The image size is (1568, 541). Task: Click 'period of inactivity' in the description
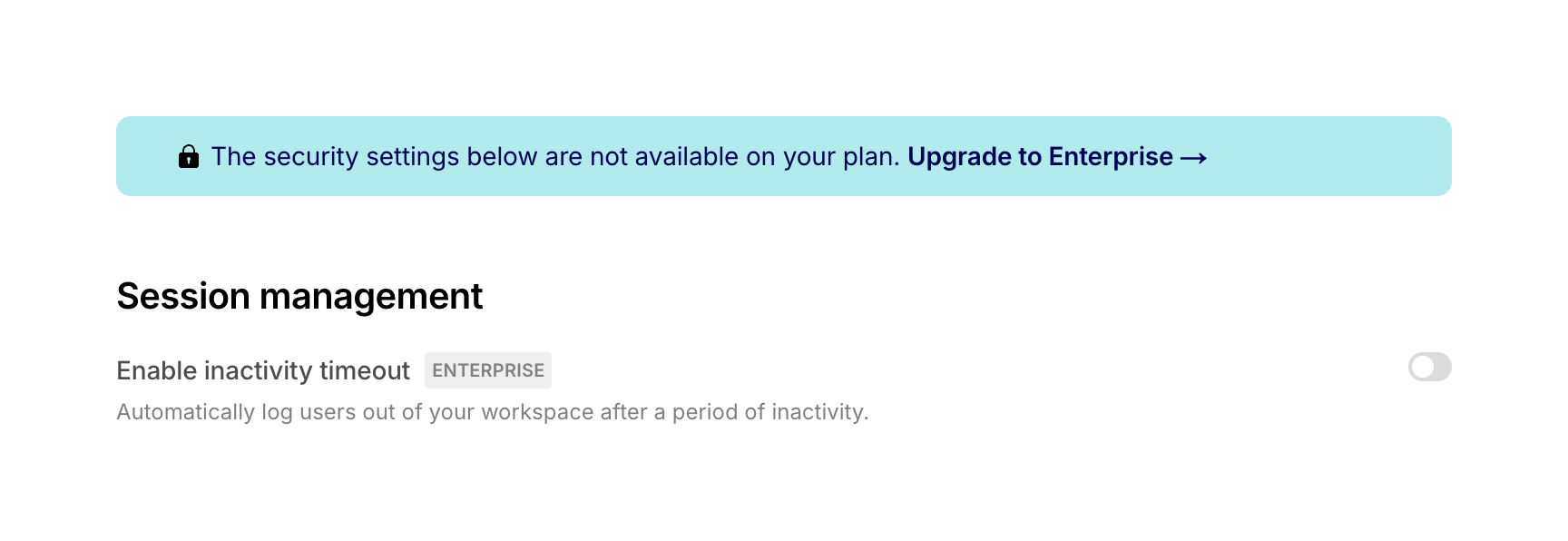click(x=769, y=412)
